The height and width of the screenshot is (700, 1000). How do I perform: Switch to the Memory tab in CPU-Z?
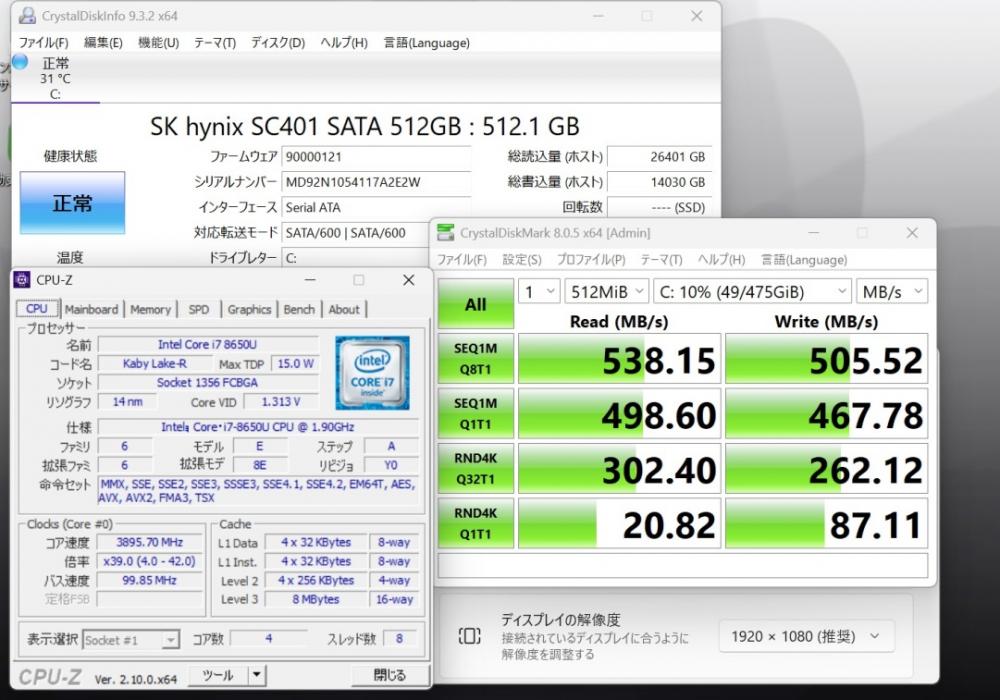pyautogui.click(x=151, y=309)
